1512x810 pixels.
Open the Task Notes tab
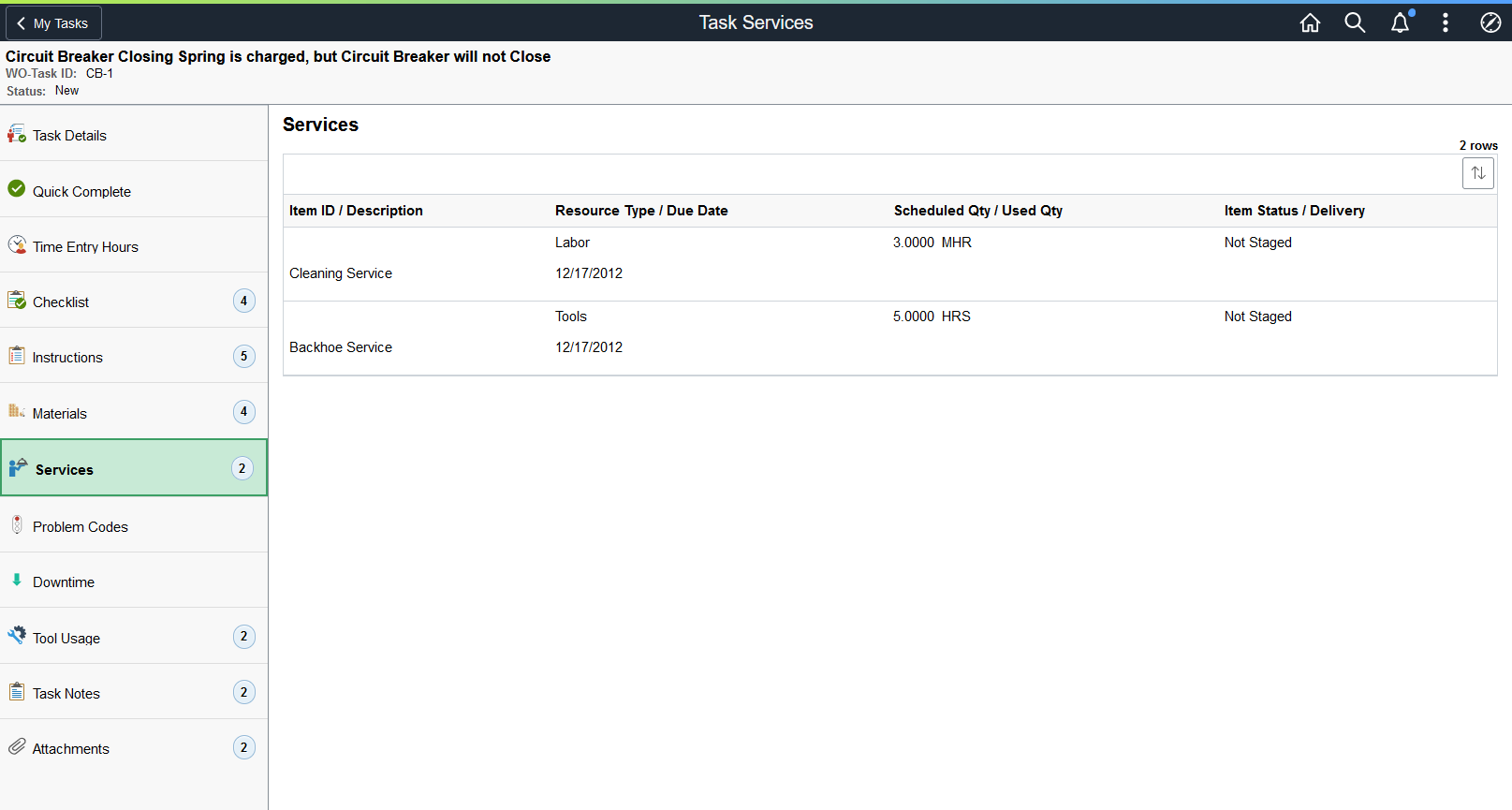pyautogui.click(x=134, y=692)
